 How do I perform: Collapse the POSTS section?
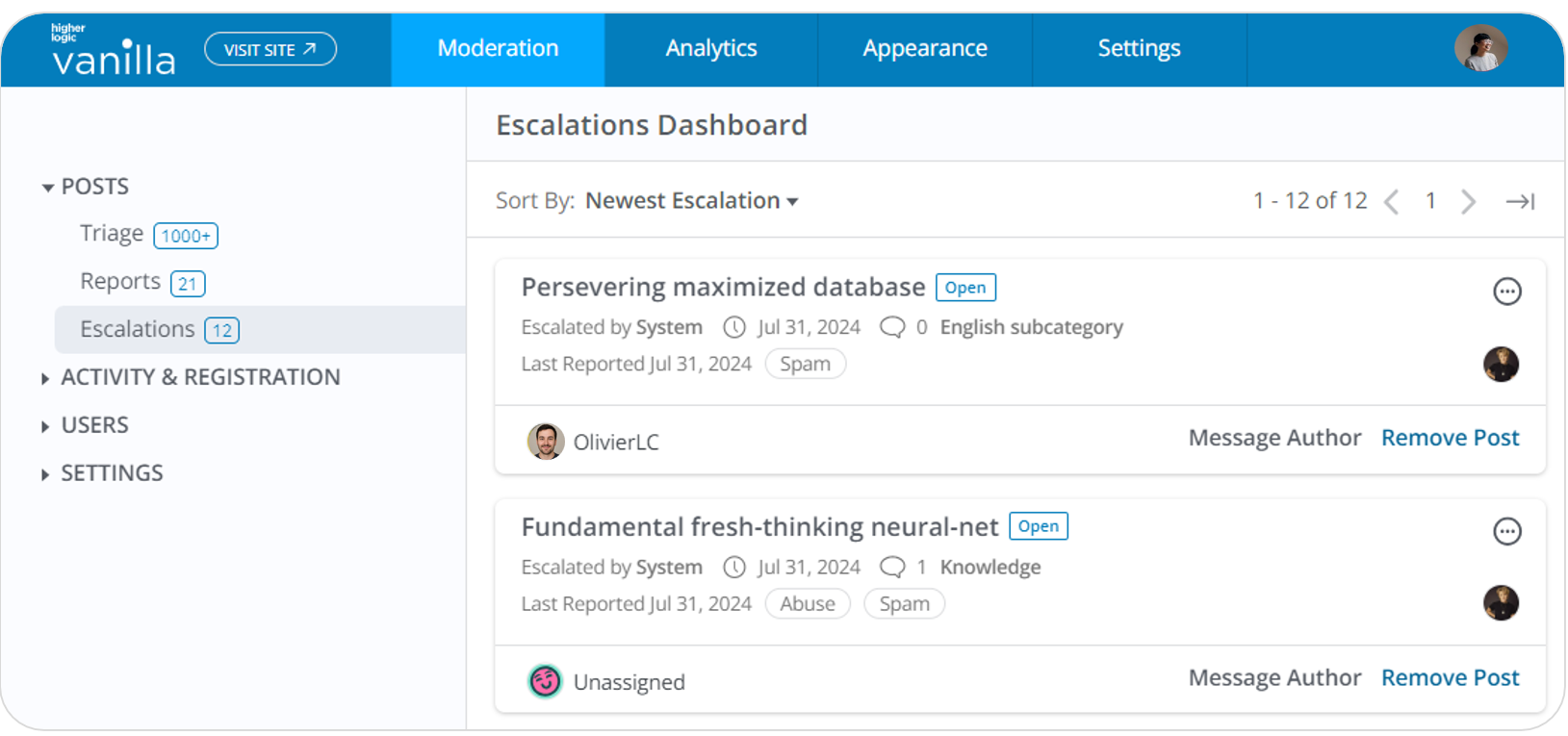(x=95, y=186)
